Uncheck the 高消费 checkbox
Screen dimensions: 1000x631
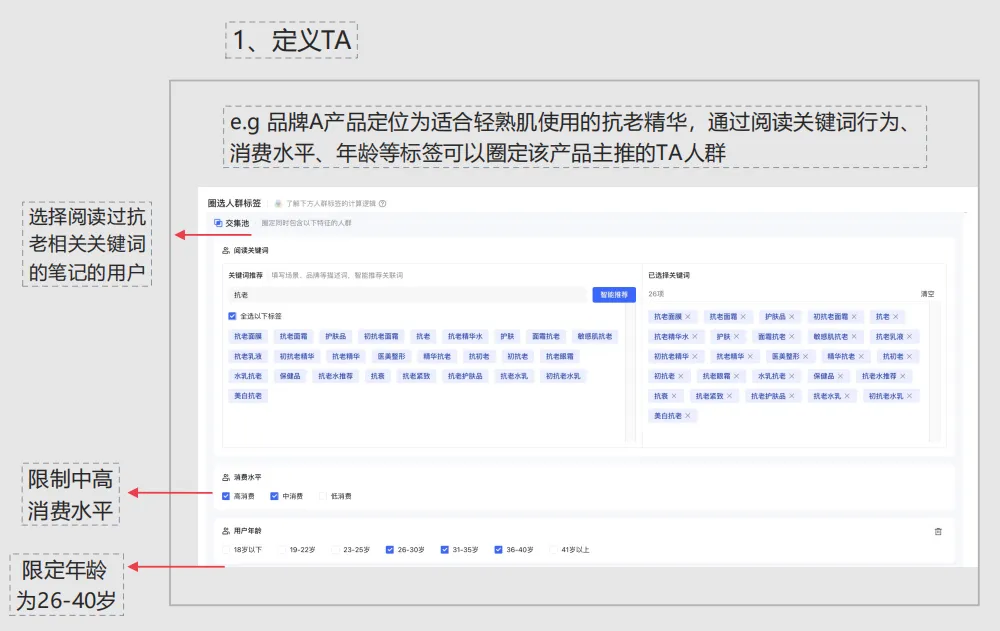226,493
